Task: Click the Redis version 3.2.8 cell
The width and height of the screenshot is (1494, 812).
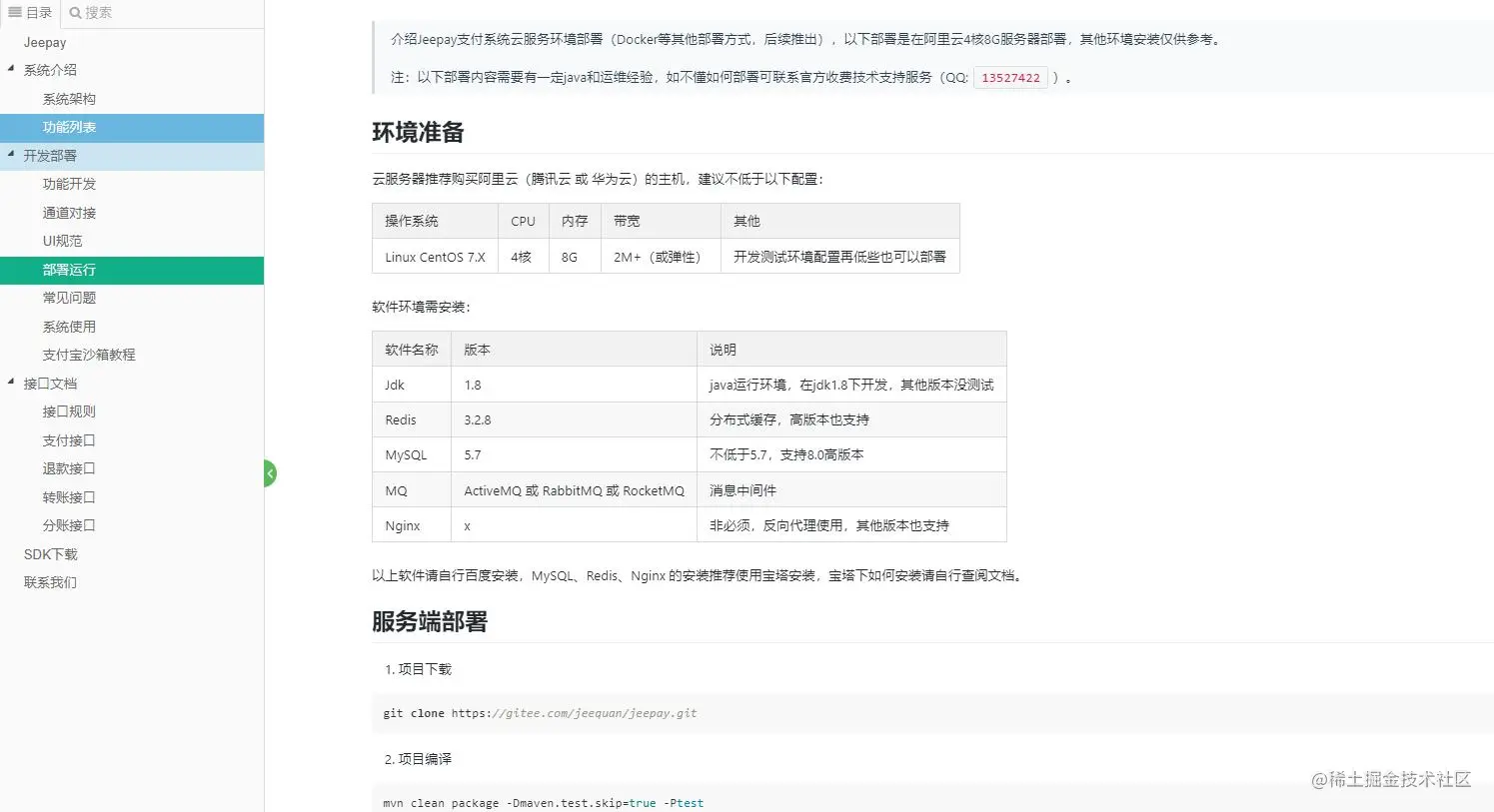Action: [x=574, y=419]
